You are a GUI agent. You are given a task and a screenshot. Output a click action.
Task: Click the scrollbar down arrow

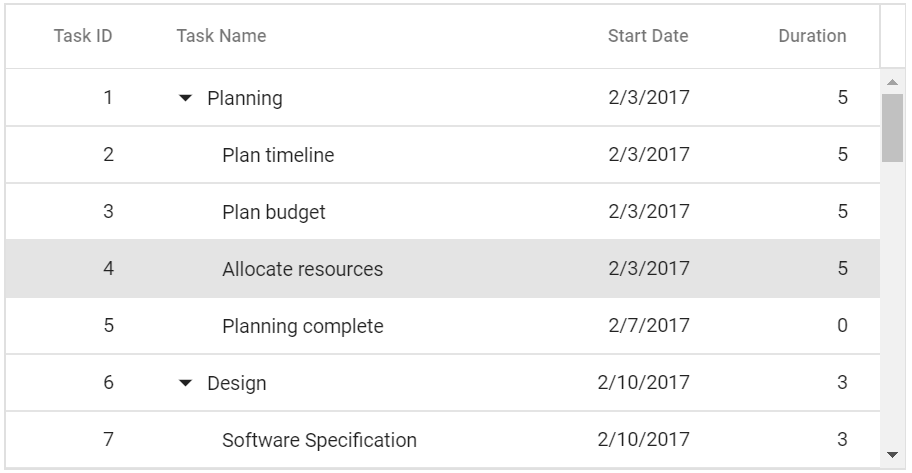click(892, 455)
